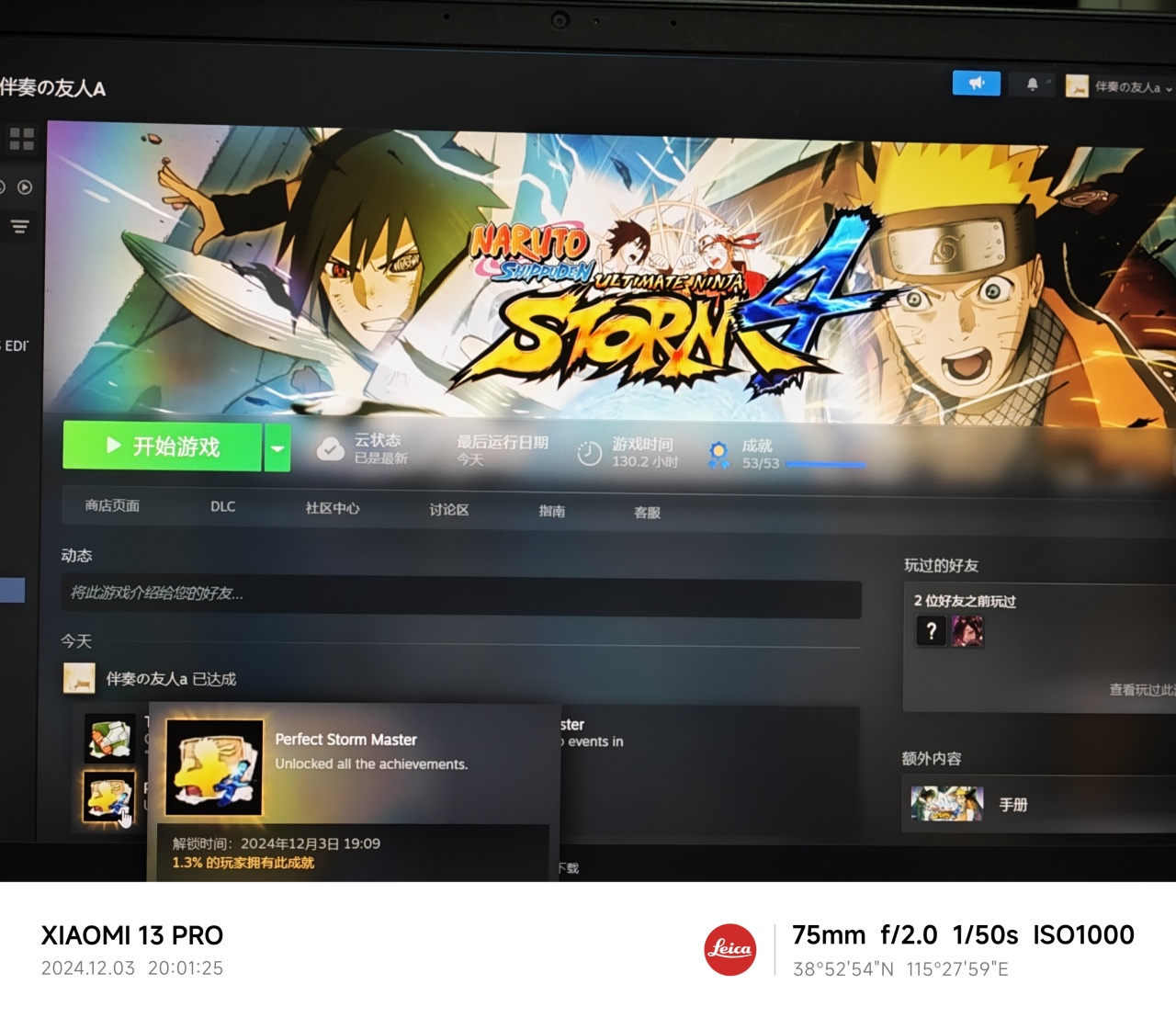Click the Naruto Storm 4 banner image
This screenshot has width=1176, height=1018.
[611, 276]
